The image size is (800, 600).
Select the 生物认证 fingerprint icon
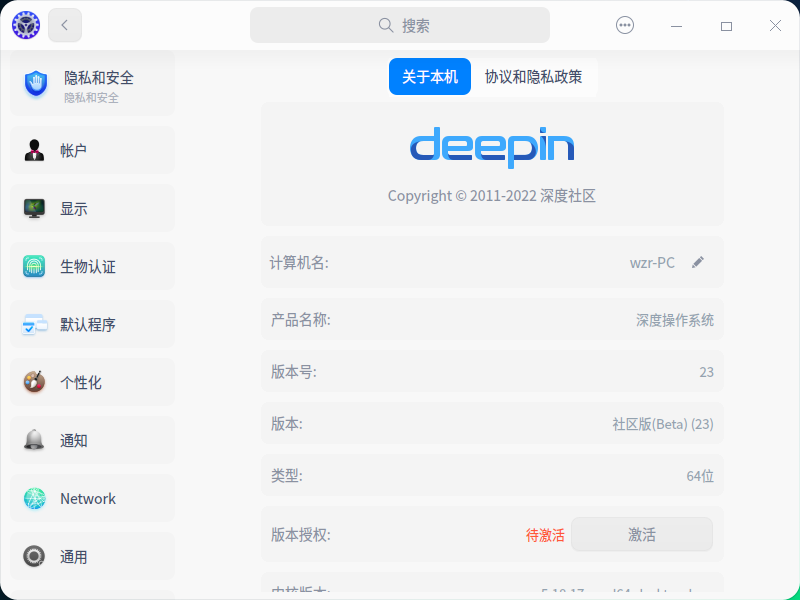click(33, 266)
